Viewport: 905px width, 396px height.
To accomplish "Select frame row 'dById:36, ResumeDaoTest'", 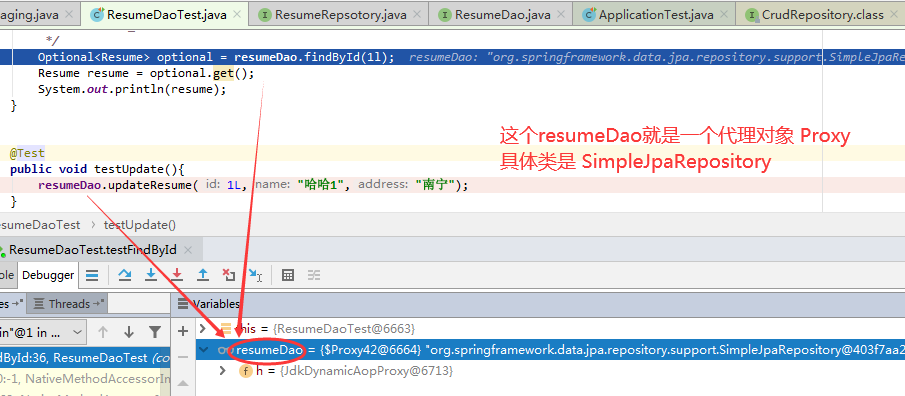I will coord(85,358).
